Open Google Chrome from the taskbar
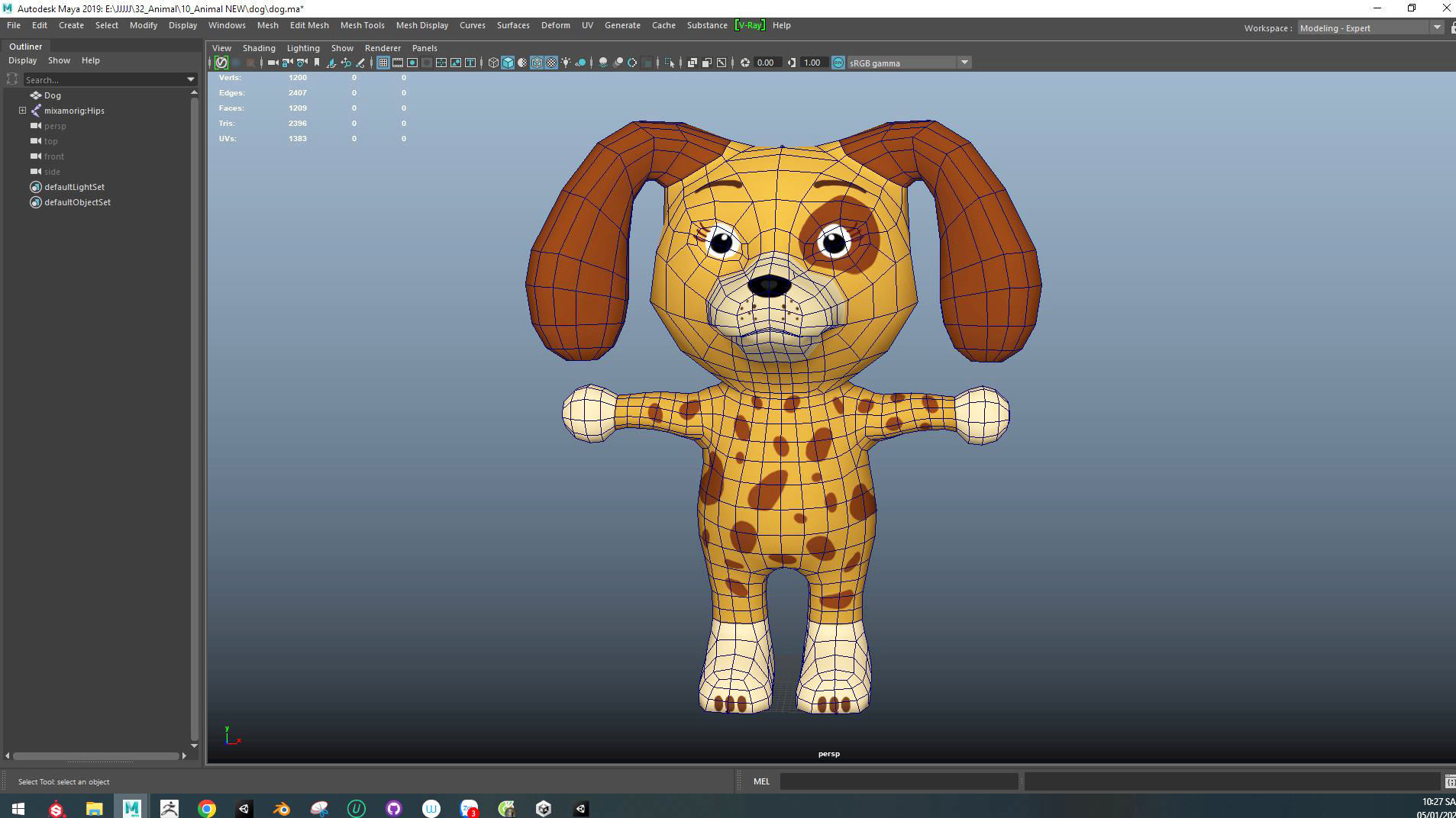Screen dimensions: 1456x818 click(206, 809)
